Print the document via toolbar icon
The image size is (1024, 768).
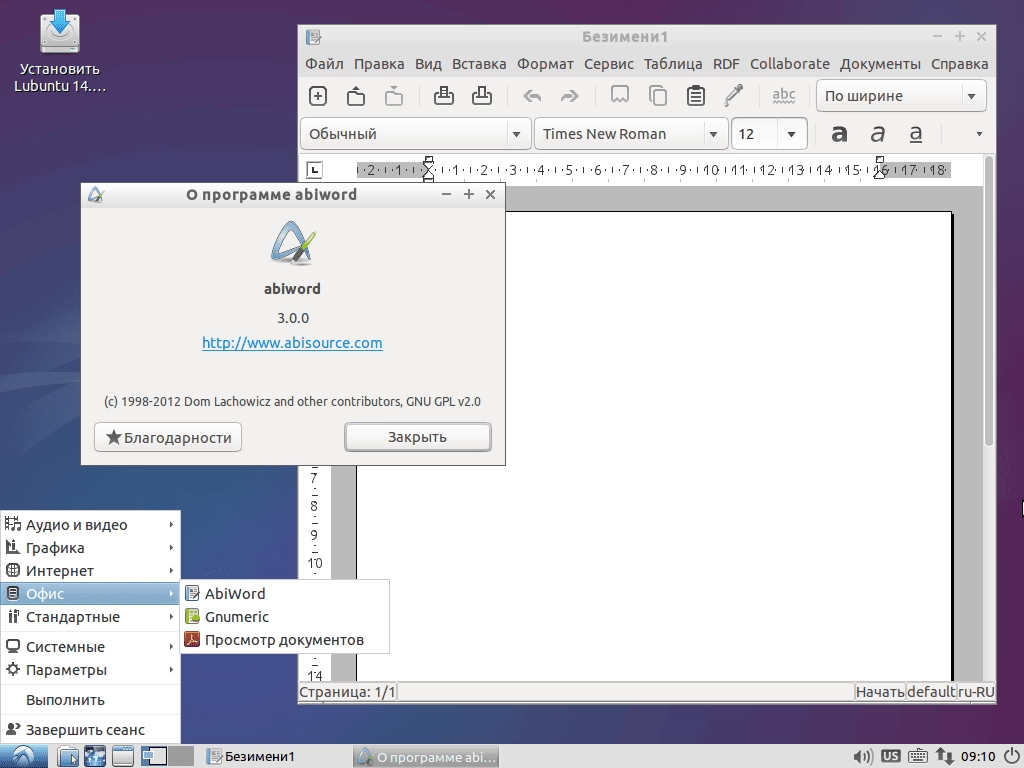[444, 96]
